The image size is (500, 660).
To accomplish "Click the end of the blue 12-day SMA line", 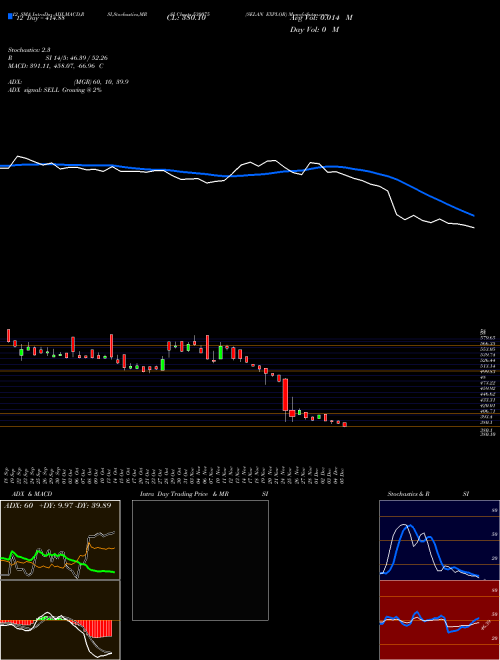I will 473,215.
